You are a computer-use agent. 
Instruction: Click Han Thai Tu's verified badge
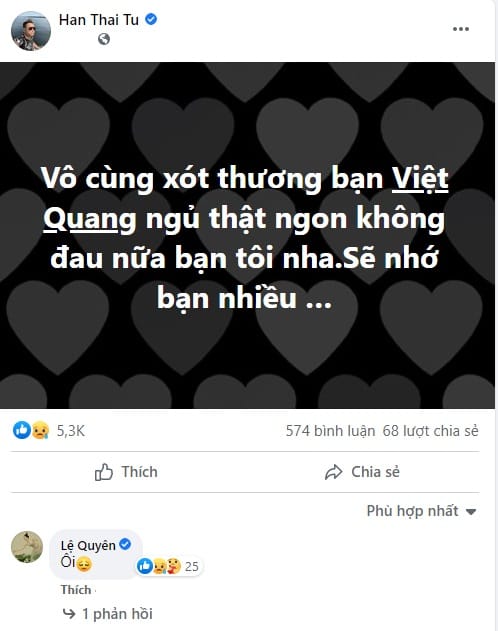coord(151,19)
